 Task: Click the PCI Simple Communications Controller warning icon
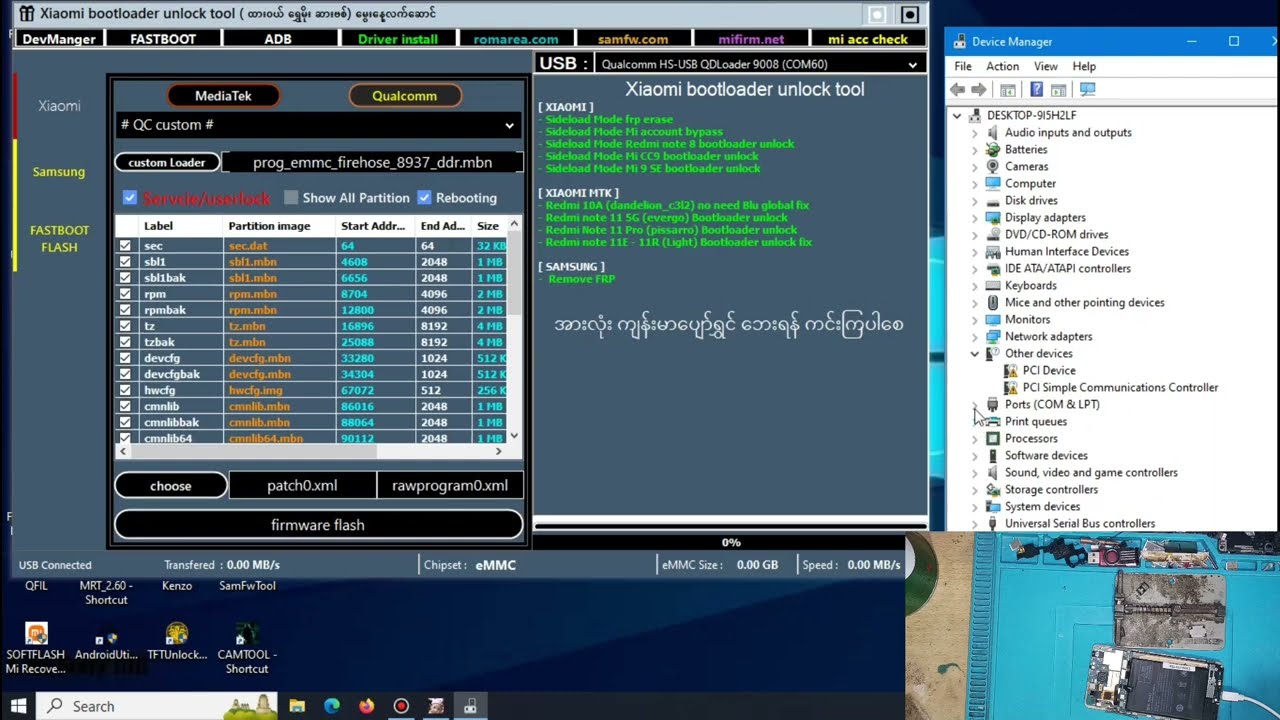pyautogui.click(x=1011, y=387)
